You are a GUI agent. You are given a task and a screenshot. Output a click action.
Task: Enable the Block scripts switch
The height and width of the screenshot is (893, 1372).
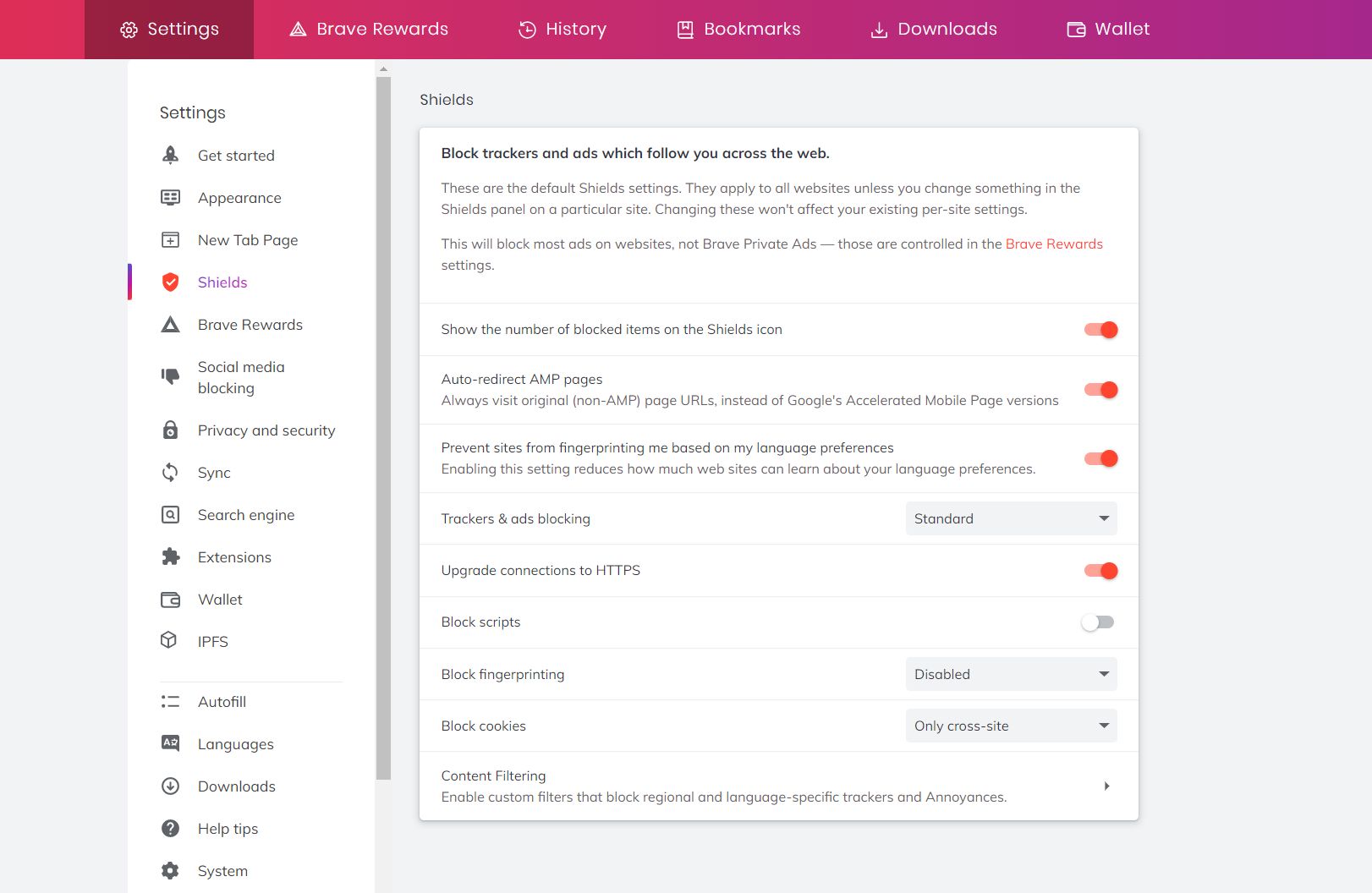pyautogui.click(x=1098, y=622)
